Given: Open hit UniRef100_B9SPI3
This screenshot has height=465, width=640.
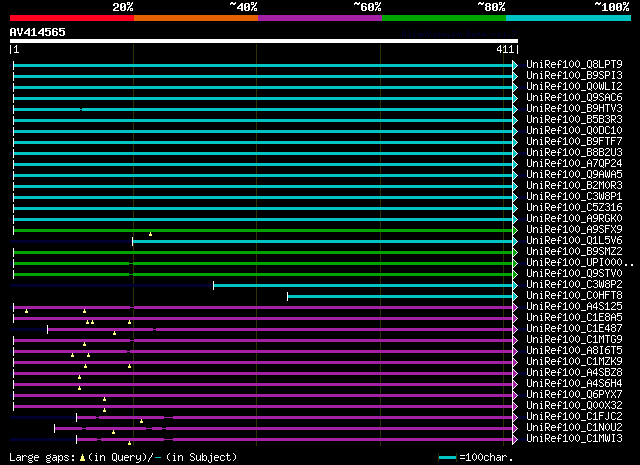Looking at the screenshot, I should click(x=574, y=76).
